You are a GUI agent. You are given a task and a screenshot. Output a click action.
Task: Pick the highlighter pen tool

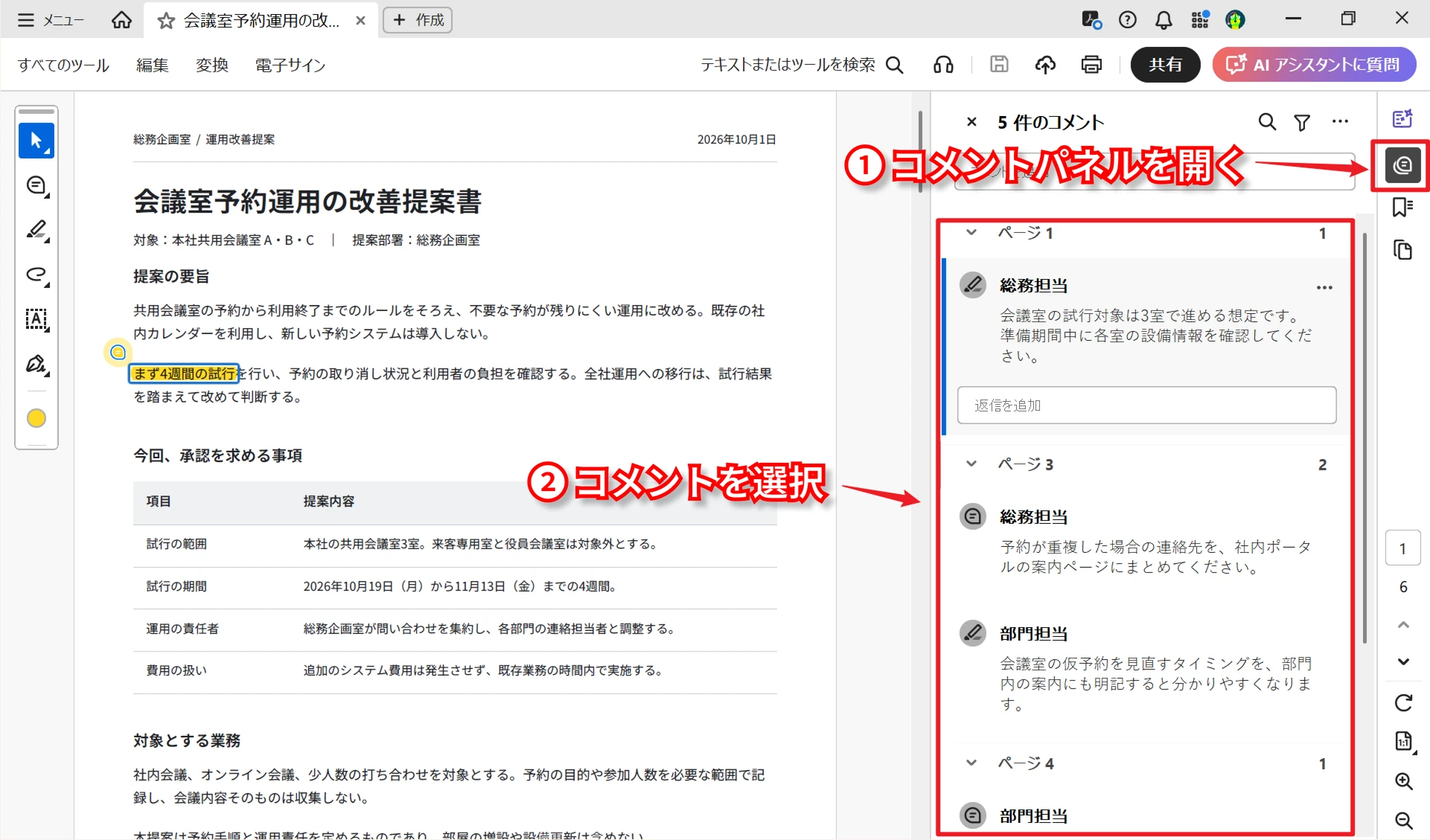[x=36, y=231]
